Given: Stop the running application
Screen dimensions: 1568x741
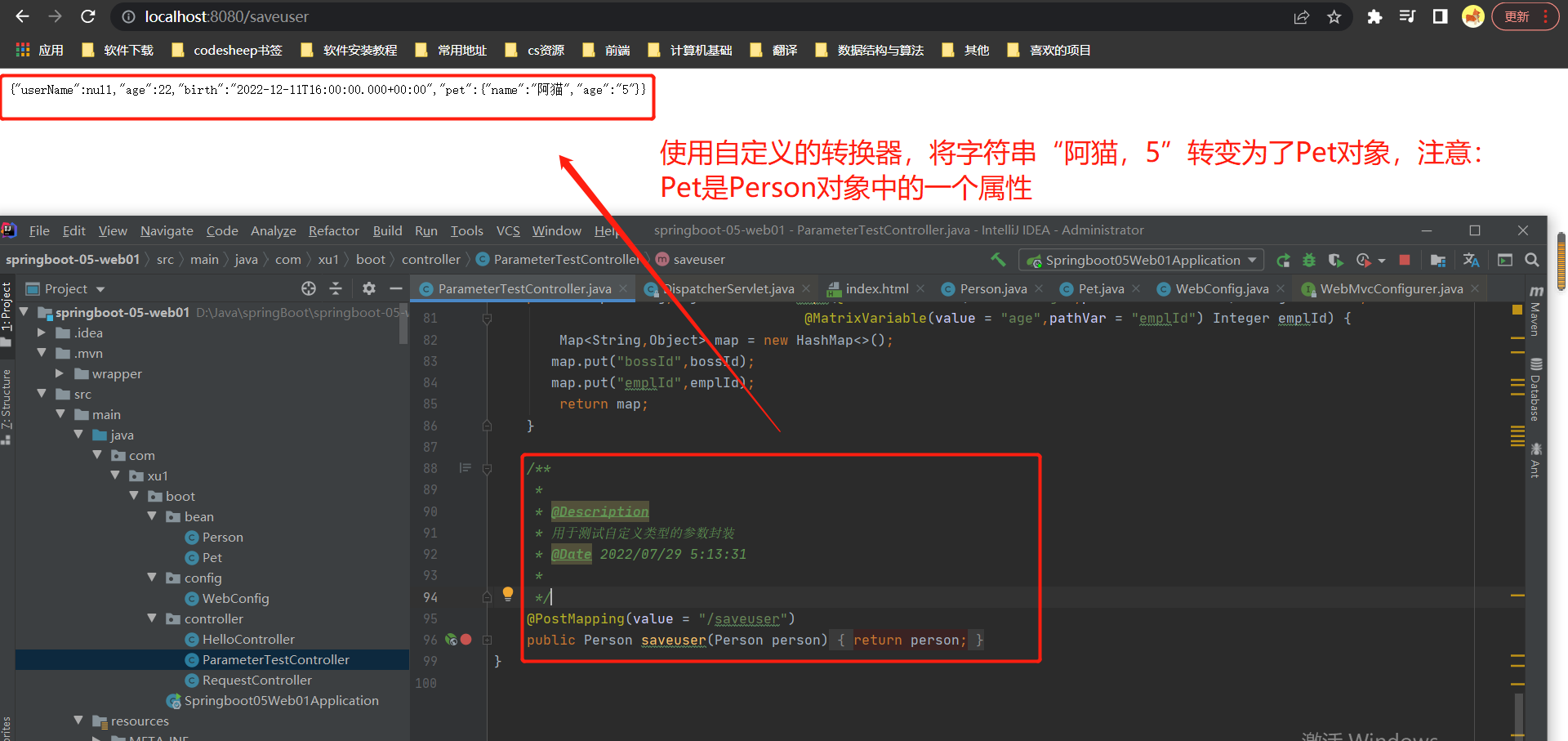Looking at the screenshot, I should click(x=1405, y=260).
